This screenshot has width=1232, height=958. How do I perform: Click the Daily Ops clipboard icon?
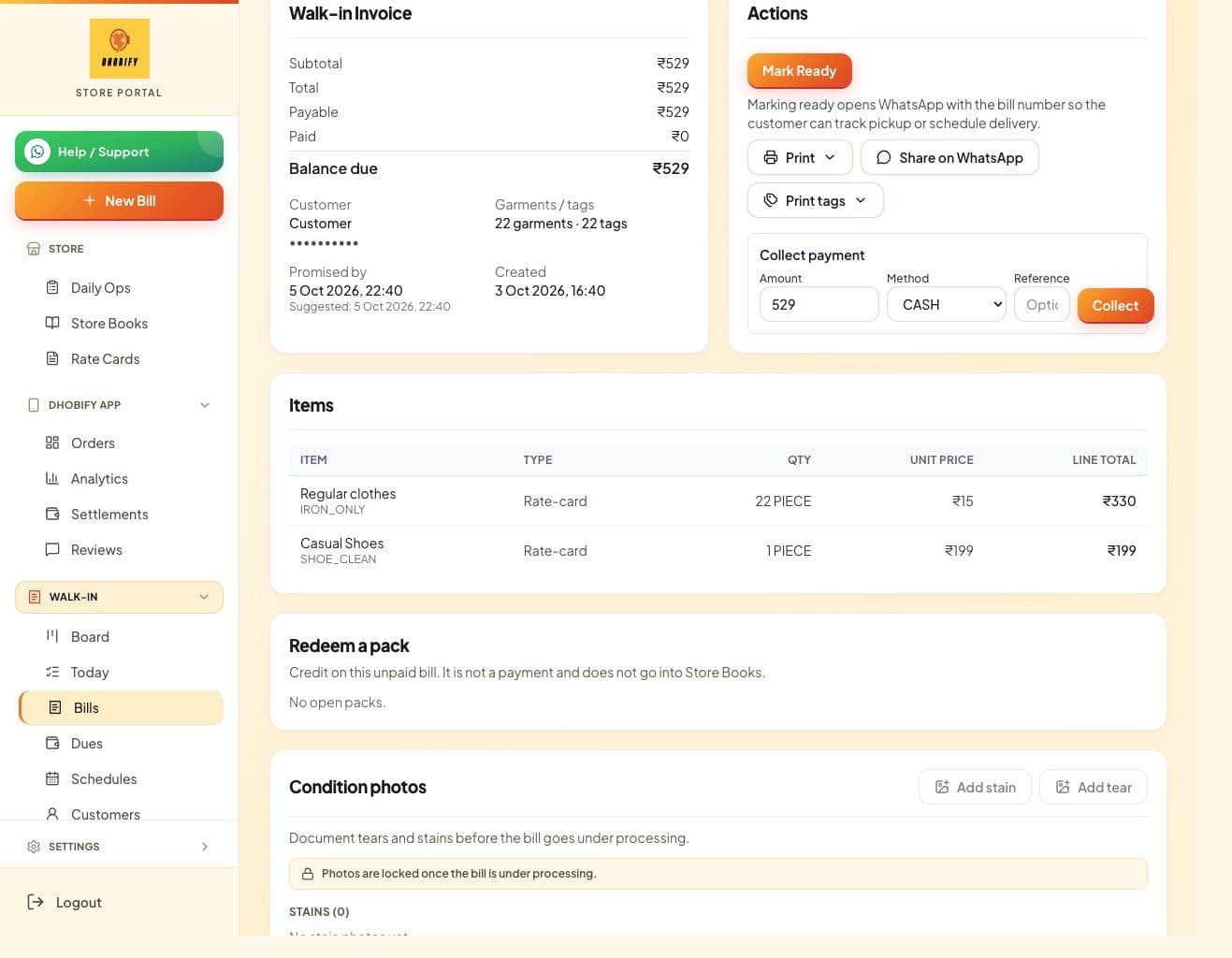(52, 287)
